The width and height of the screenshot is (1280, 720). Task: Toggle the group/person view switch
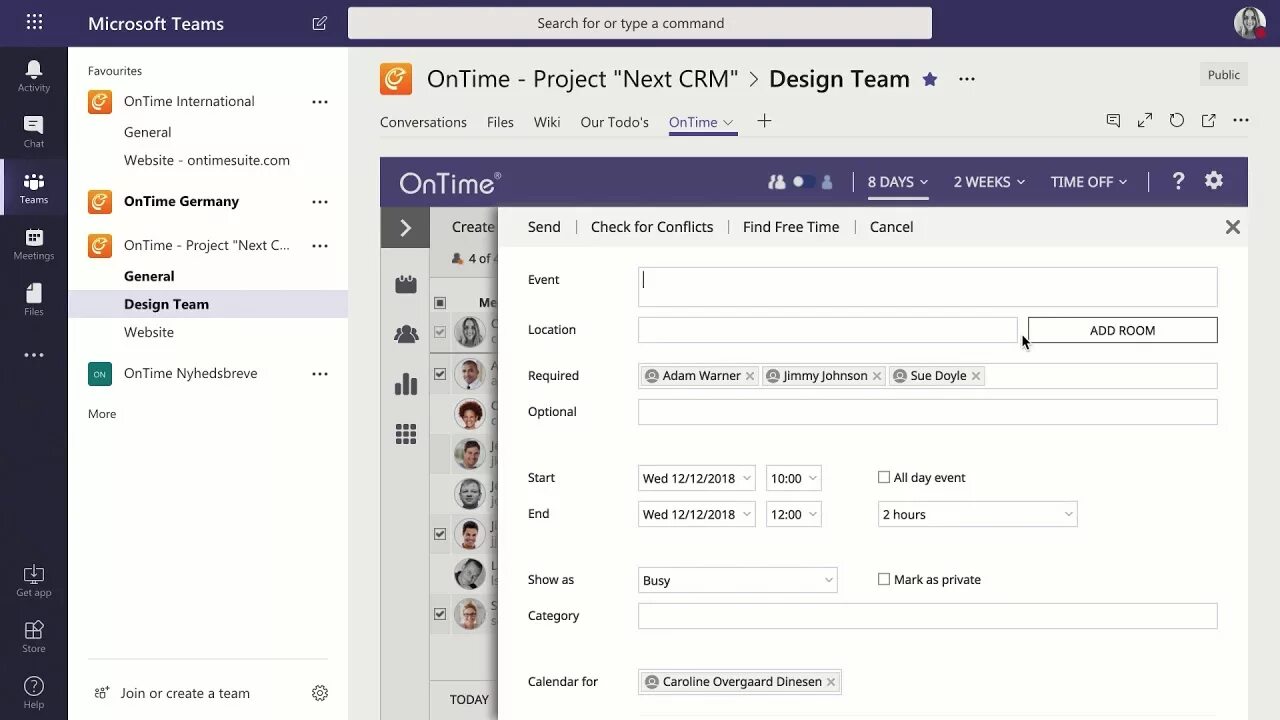point(803,182)
